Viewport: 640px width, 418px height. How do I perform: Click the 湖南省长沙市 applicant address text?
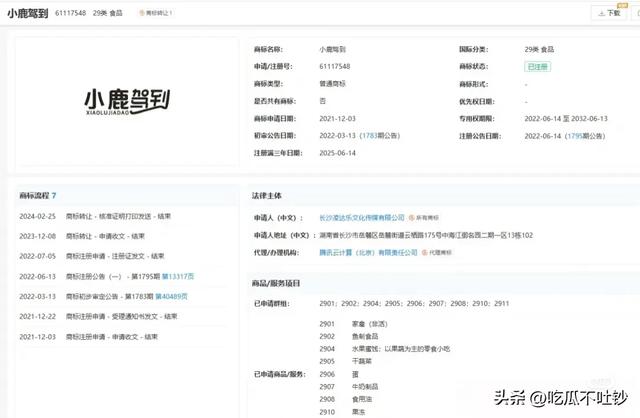pos(426,235)
